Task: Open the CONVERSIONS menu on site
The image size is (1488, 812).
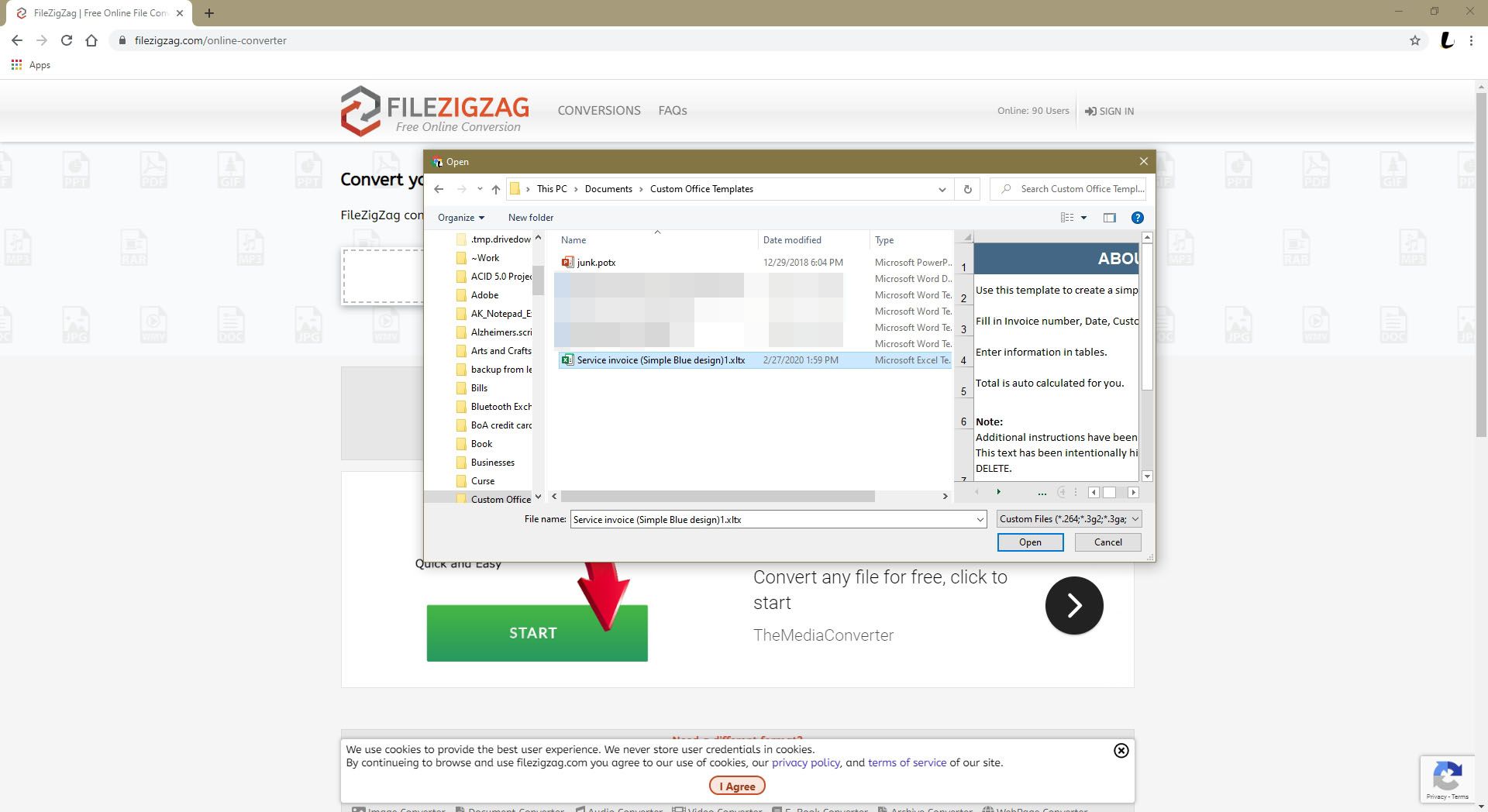Action: click(599, 111)
